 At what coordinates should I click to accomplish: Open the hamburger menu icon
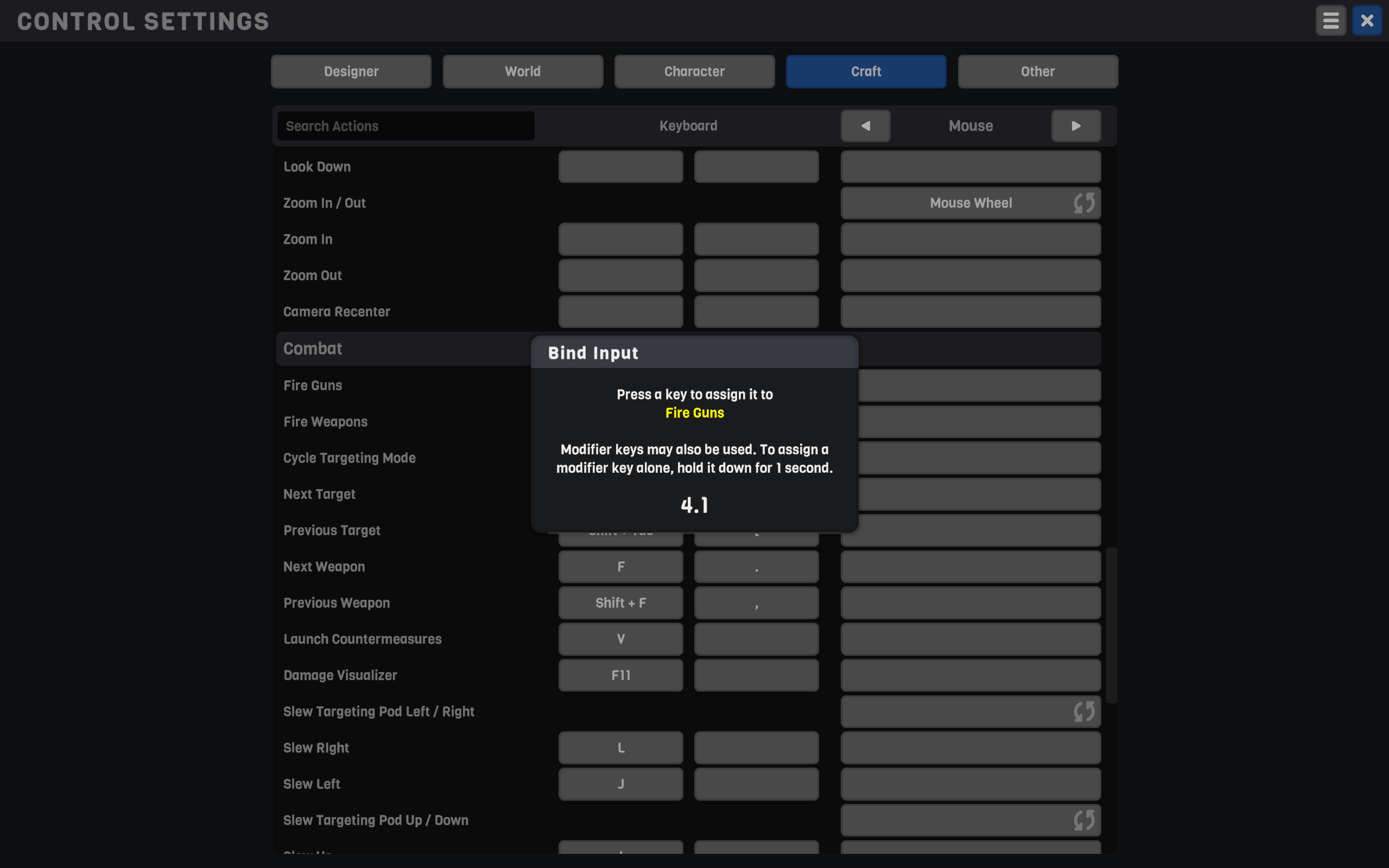coord(1330,21)
